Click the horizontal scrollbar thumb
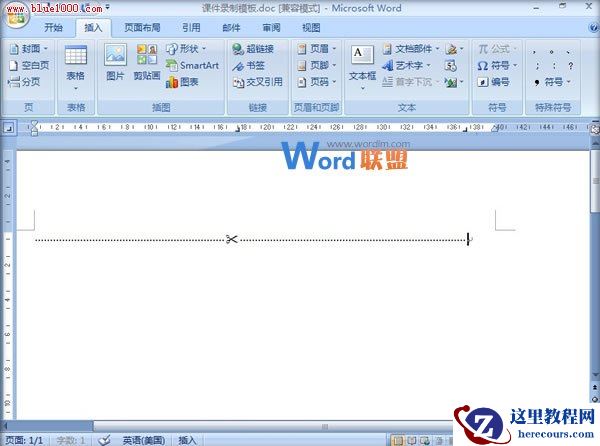Screen dimensions: 600x446 point(325,426)
